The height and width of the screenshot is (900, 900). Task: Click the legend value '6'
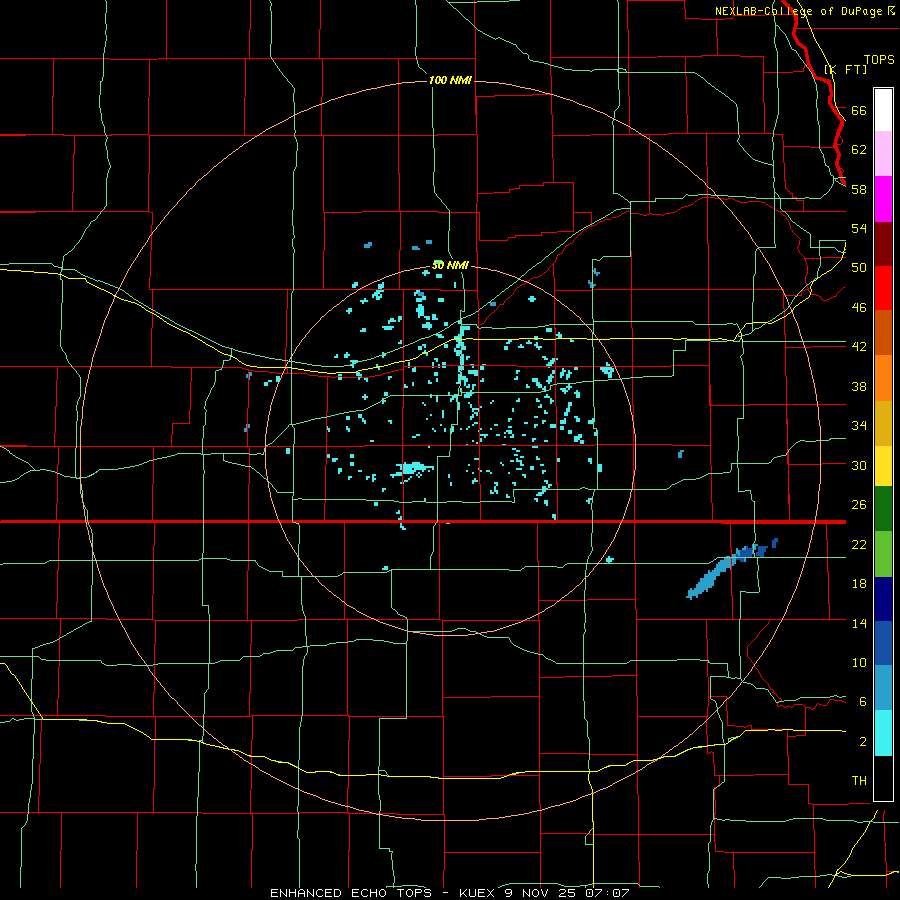[862, 701]
